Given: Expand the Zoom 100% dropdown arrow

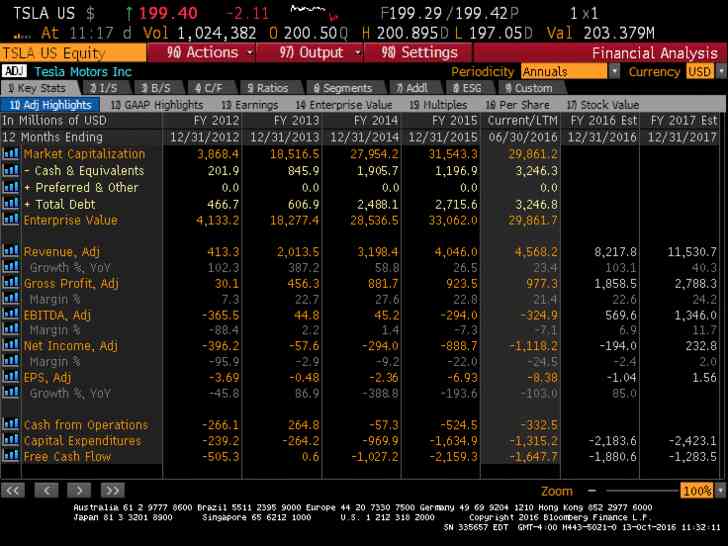Looking at the screenshot, I should coord(720,491).
